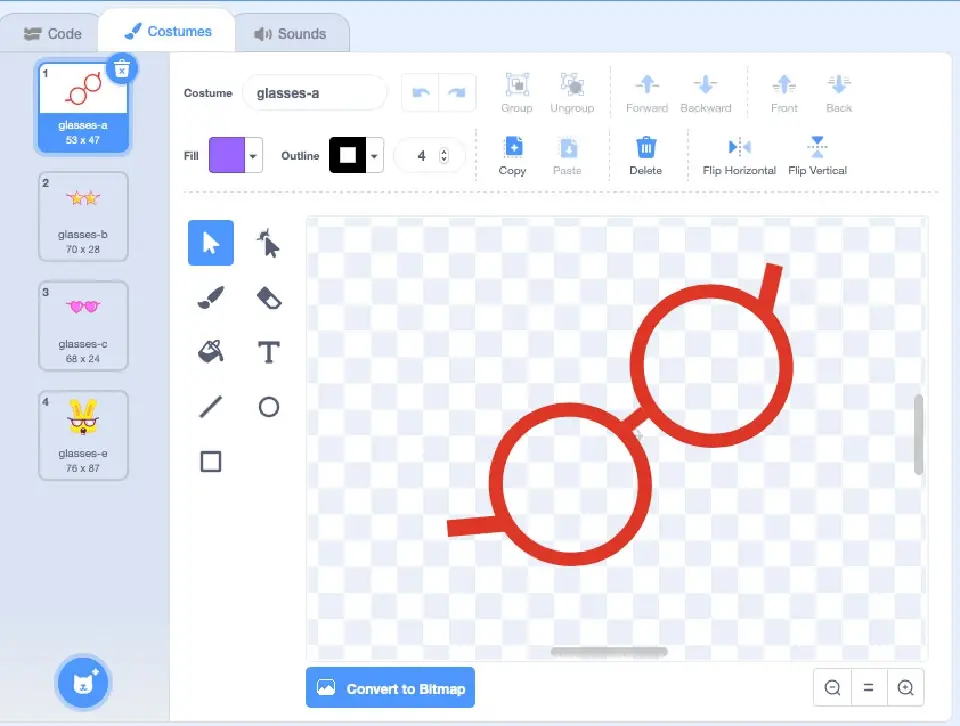
Task: Click Convert to Bitmap button
Action: (x=390, y=688)
